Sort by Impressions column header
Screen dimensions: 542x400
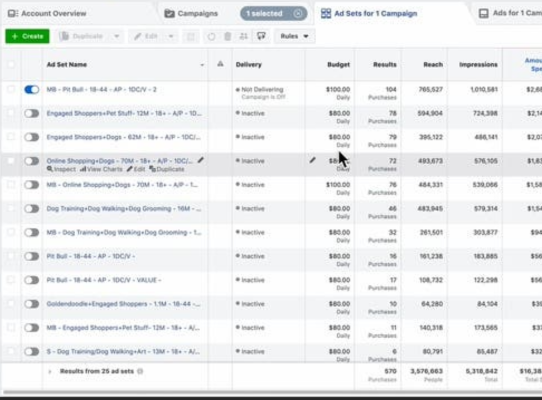pos(478,65)
